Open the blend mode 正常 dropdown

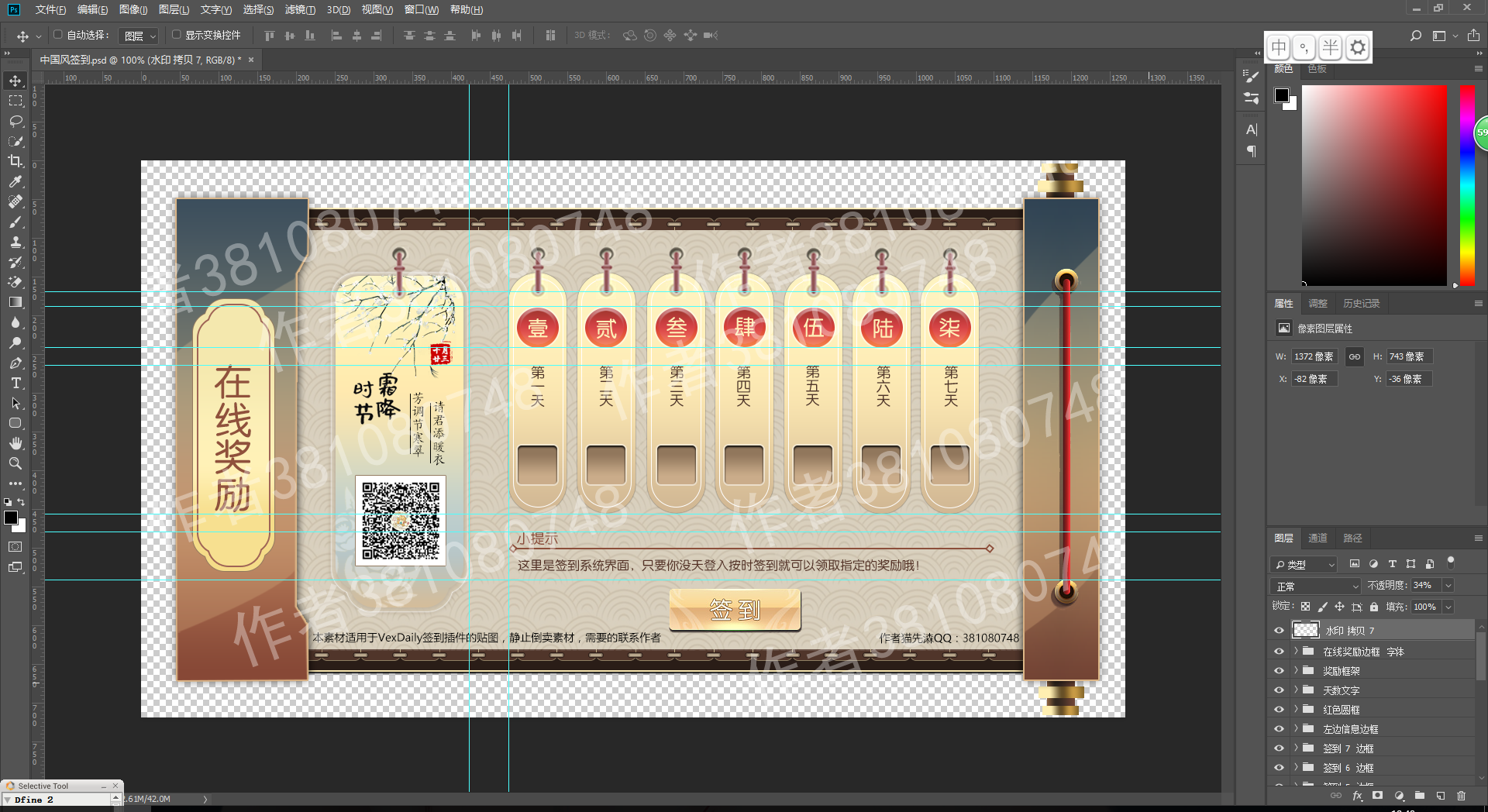(x=1316, y=586)
